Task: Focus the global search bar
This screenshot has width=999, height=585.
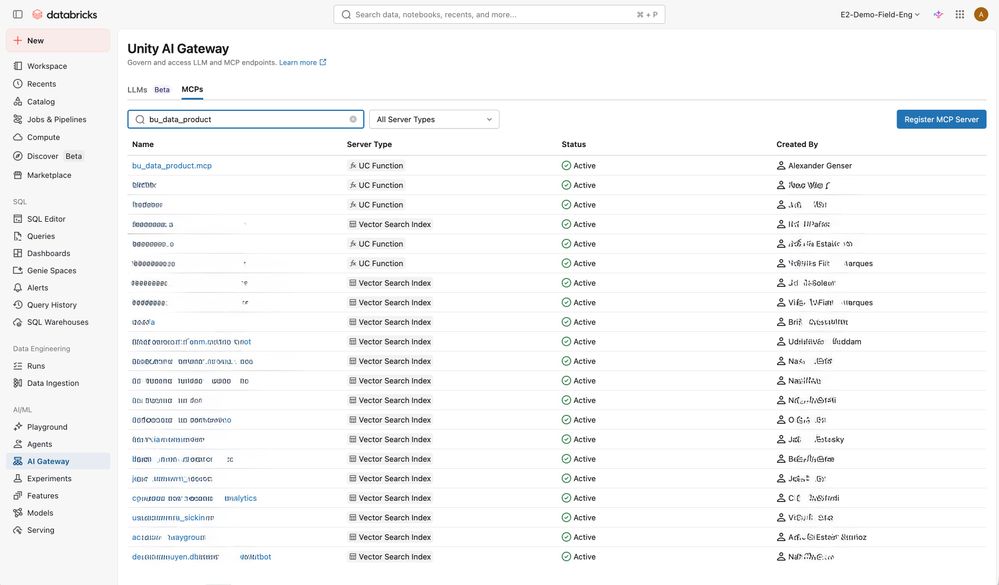Action: click(x=499, y=15)
